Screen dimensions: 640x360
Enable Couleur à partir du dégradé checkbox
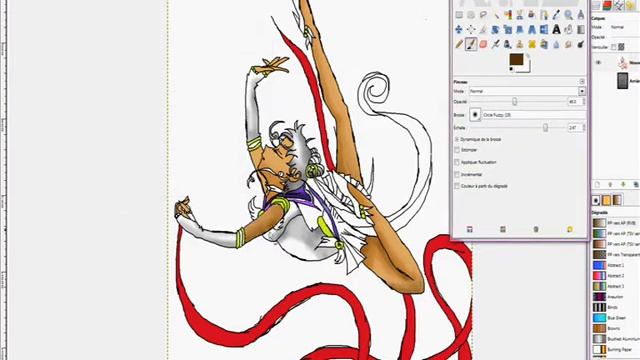coord(457,186)
